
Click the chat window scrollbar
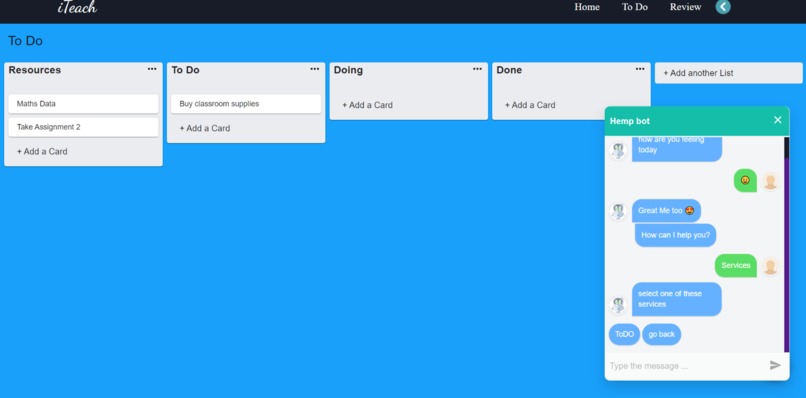click(786, 245)
